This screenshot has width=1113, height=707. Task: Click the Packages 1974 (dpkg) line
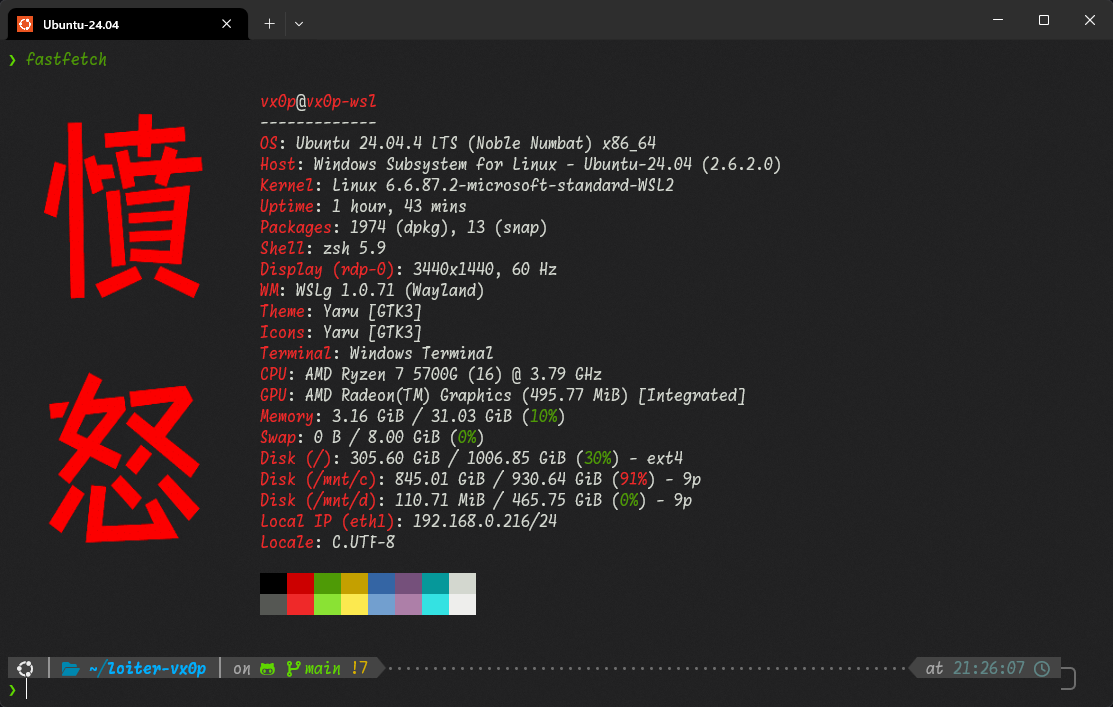pyautogui.click(x=403, y=227)
